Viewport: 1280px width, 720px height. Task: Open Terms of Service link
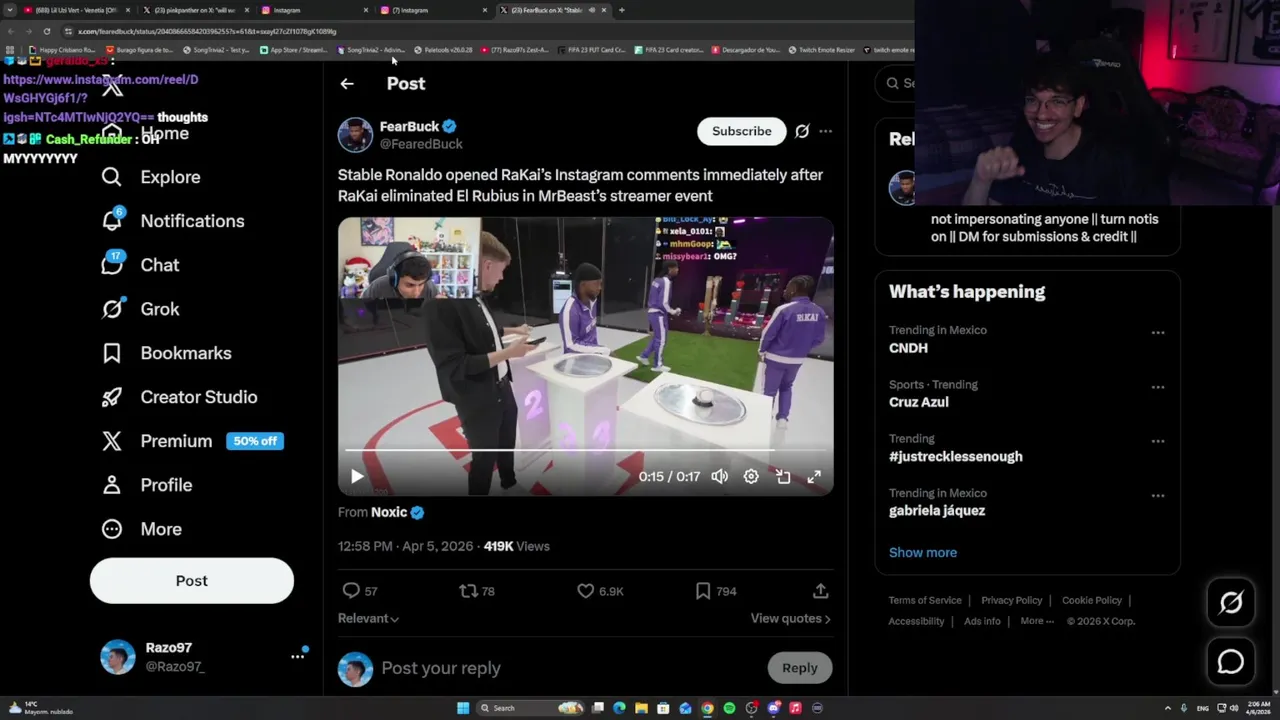tap(925, 601)
